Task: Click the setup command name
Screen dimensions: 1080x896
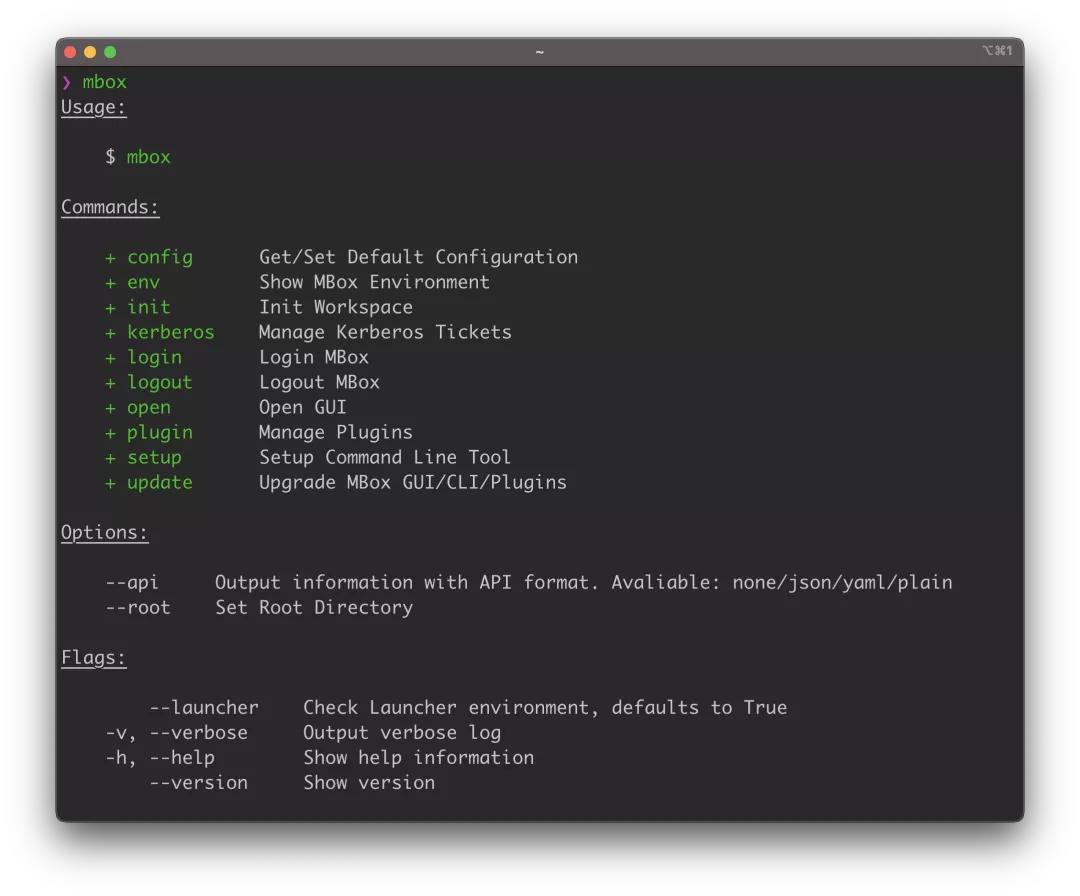Action: 154,458
